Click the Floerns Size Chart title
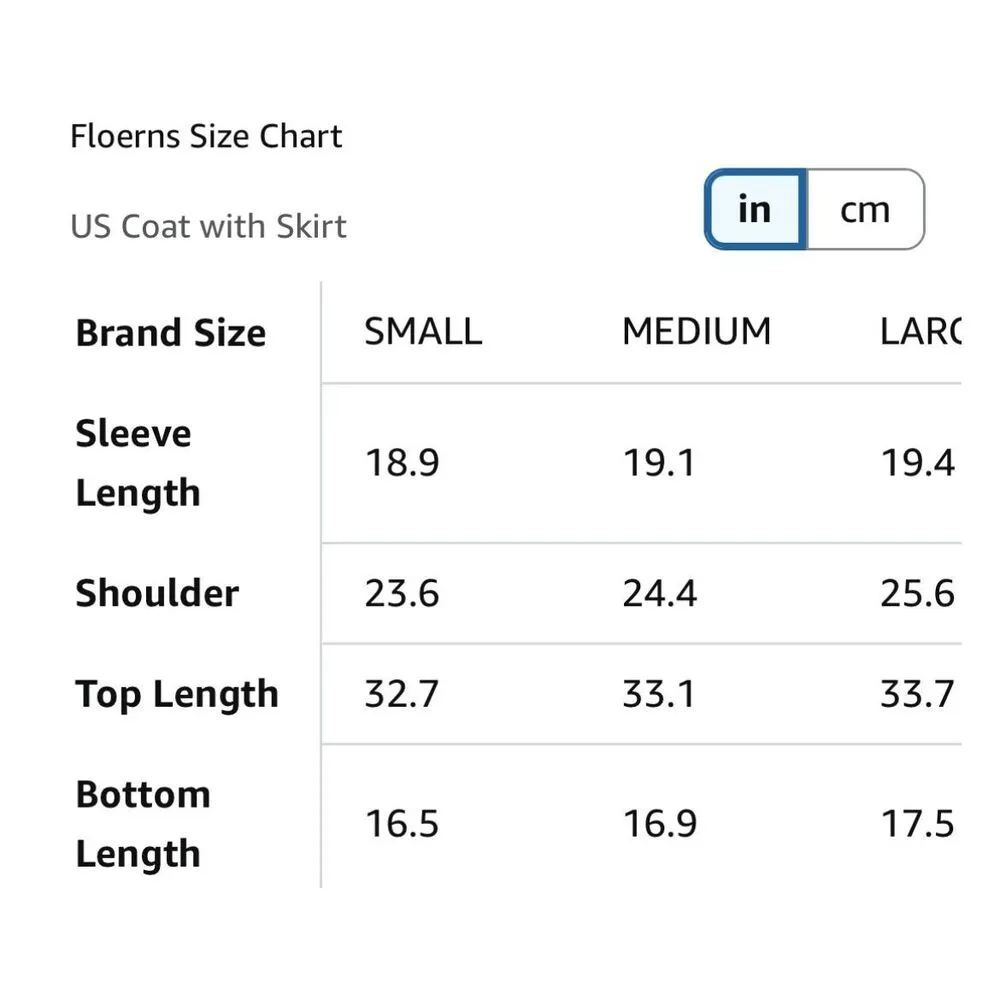Viewport: 1000px width, 1000px height. pos(206,136)
